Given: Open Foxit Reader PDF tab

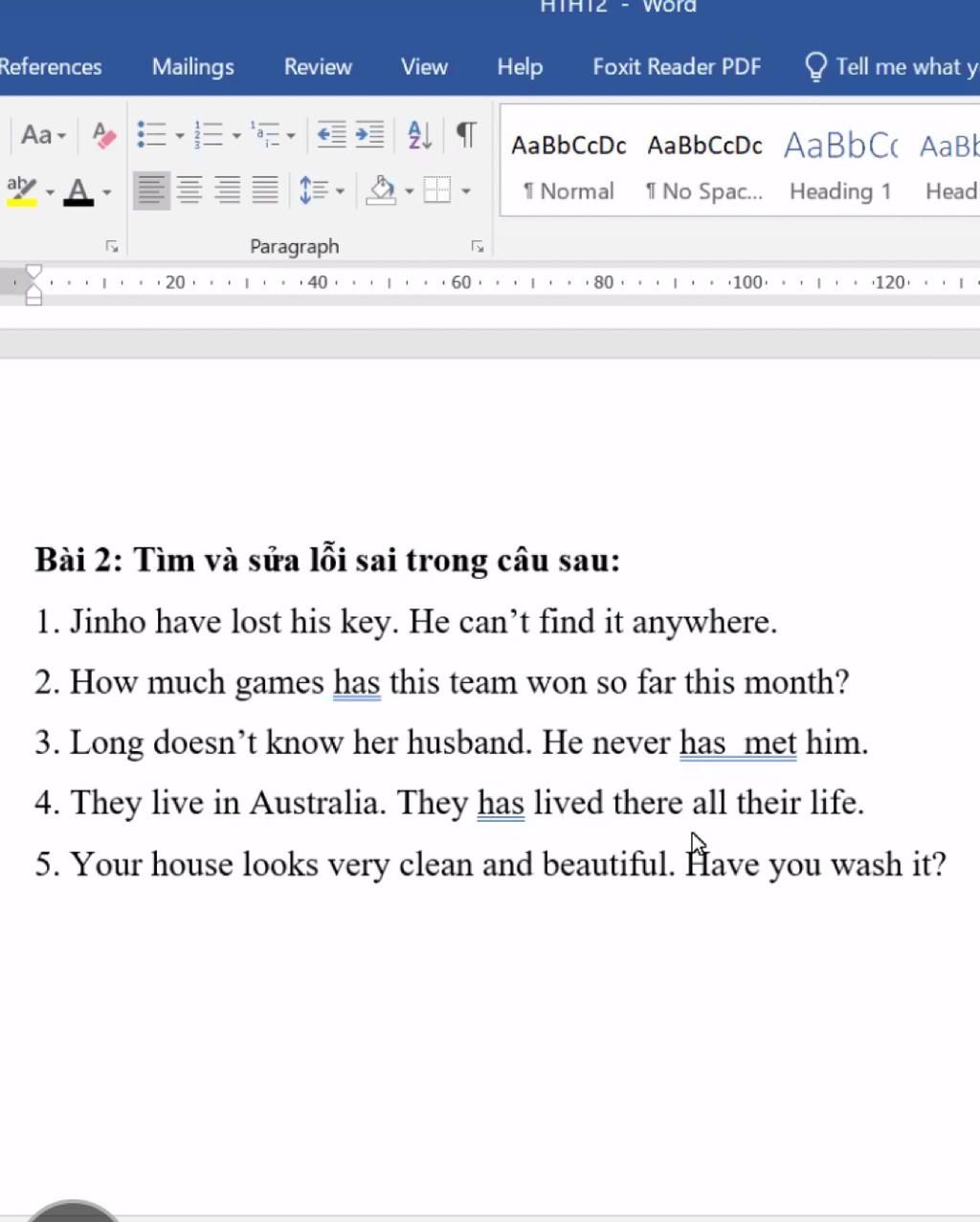Looking at the screenshot, I should (x=677, y=67).
